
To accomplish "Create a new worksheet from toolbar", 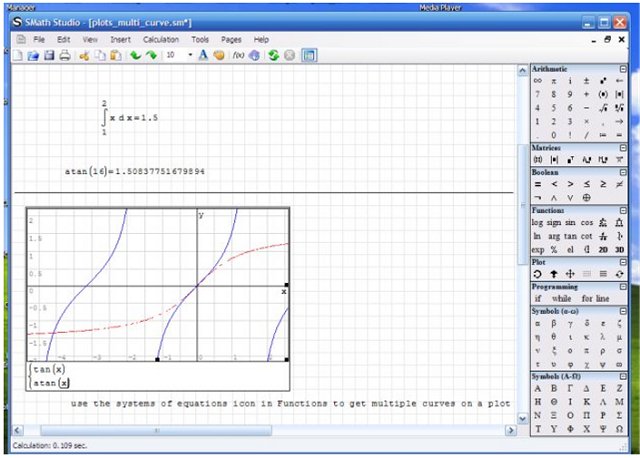I will point(18,55).
